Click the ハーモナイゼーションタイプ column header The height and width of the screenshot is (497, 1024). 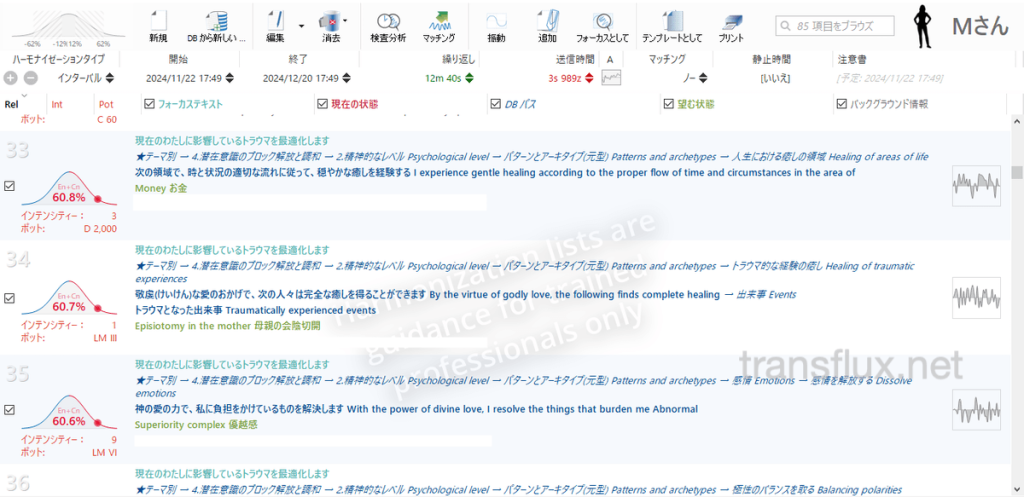[58, 59]
